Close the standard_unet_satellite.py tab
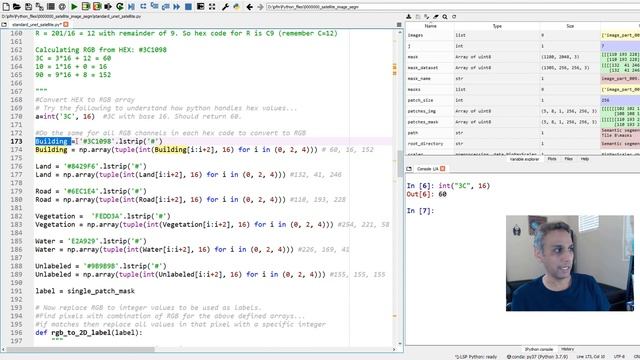Screen dimensions: 640x360 (x=66, y=24)
